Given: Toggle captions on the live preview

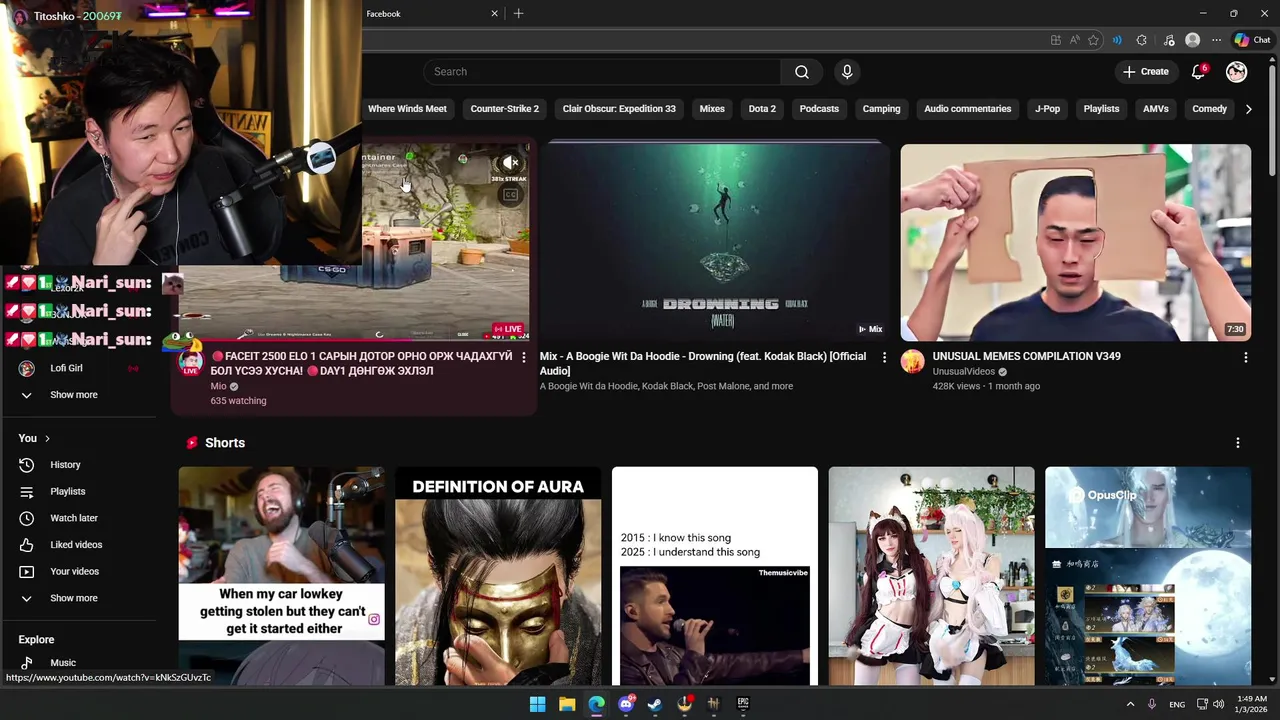Looking at the screenshot, I should click(x=511, y=195).
